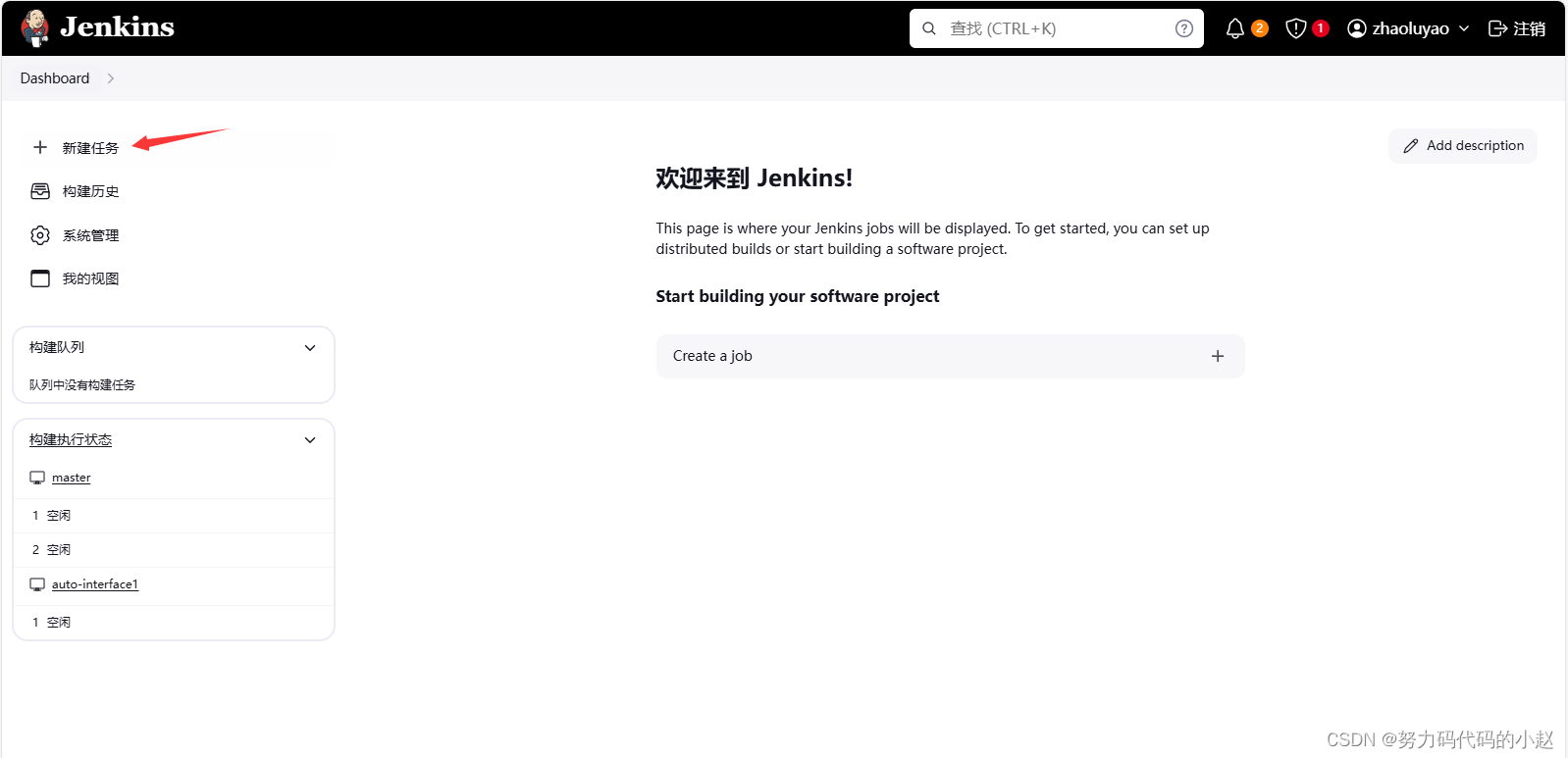Click the 欢迎来到 Jenkins! heading
This screenshot has height=758, width=1568.
[x=754, y=178]
